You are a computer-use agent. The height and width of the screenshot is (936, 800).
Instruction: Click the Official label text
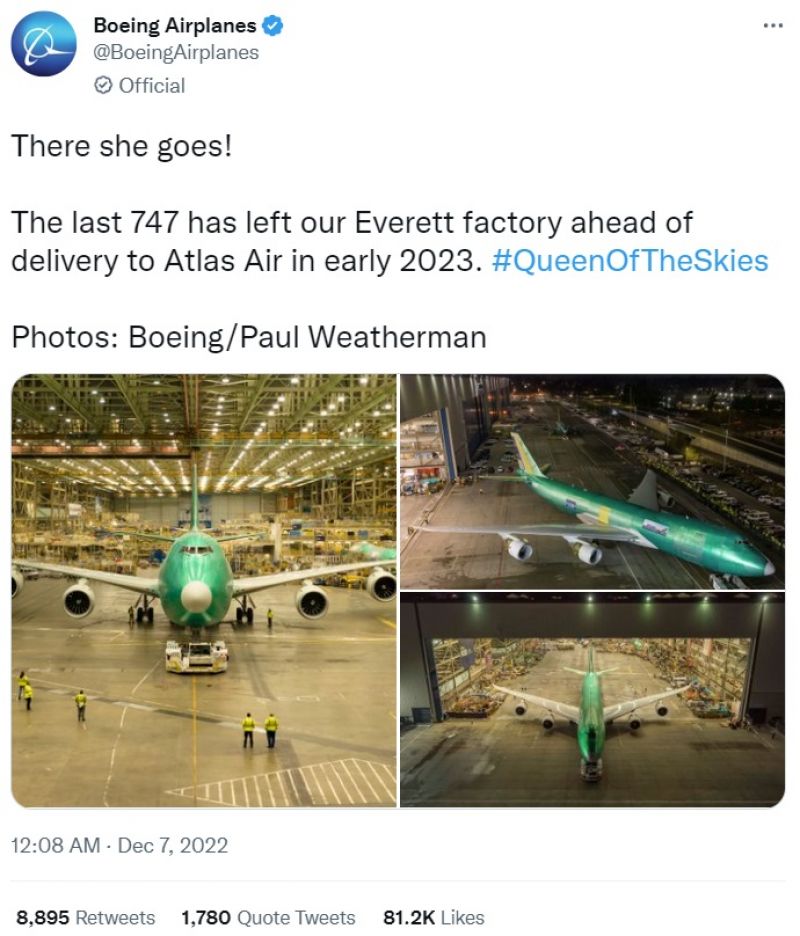point(152,85)
